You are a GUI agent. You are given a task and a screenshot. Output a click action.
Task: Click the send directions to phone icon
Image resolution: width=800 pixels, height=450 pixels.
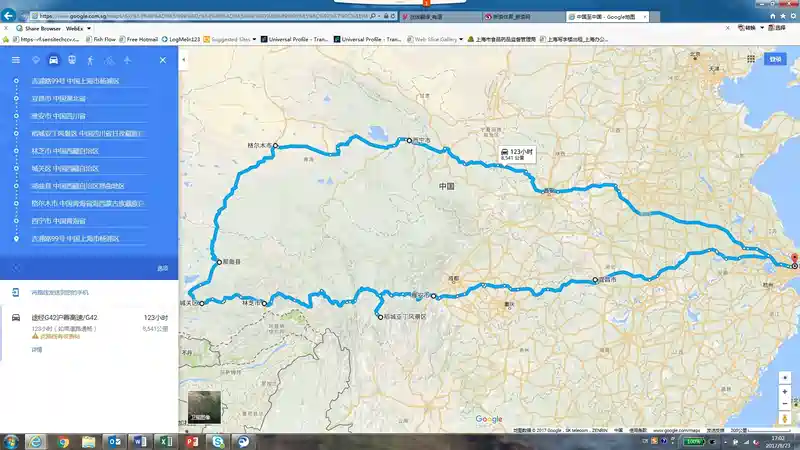pos(16,292)
